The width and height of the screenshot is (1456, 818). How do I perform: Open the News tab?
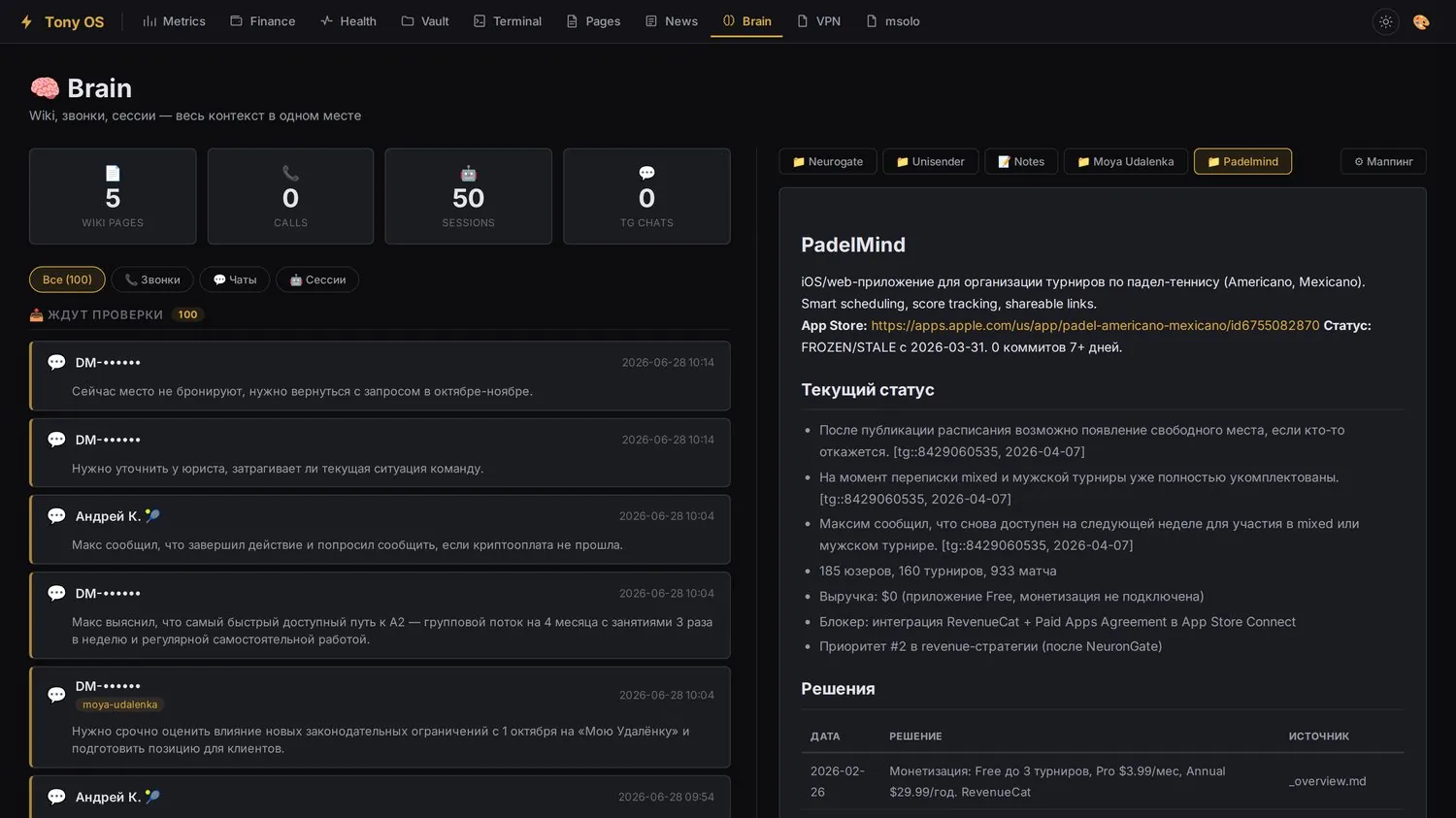(672, 21)
